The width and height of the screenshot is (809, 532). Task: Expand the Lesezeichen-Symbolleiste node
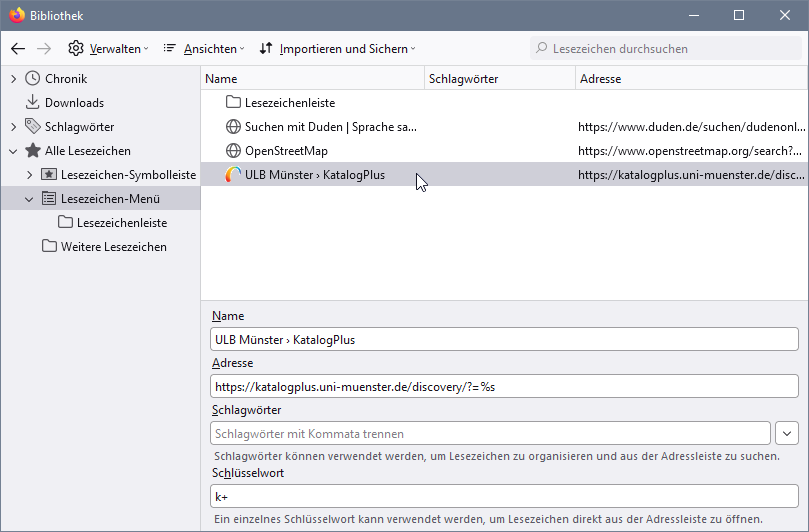pos(29,175)
